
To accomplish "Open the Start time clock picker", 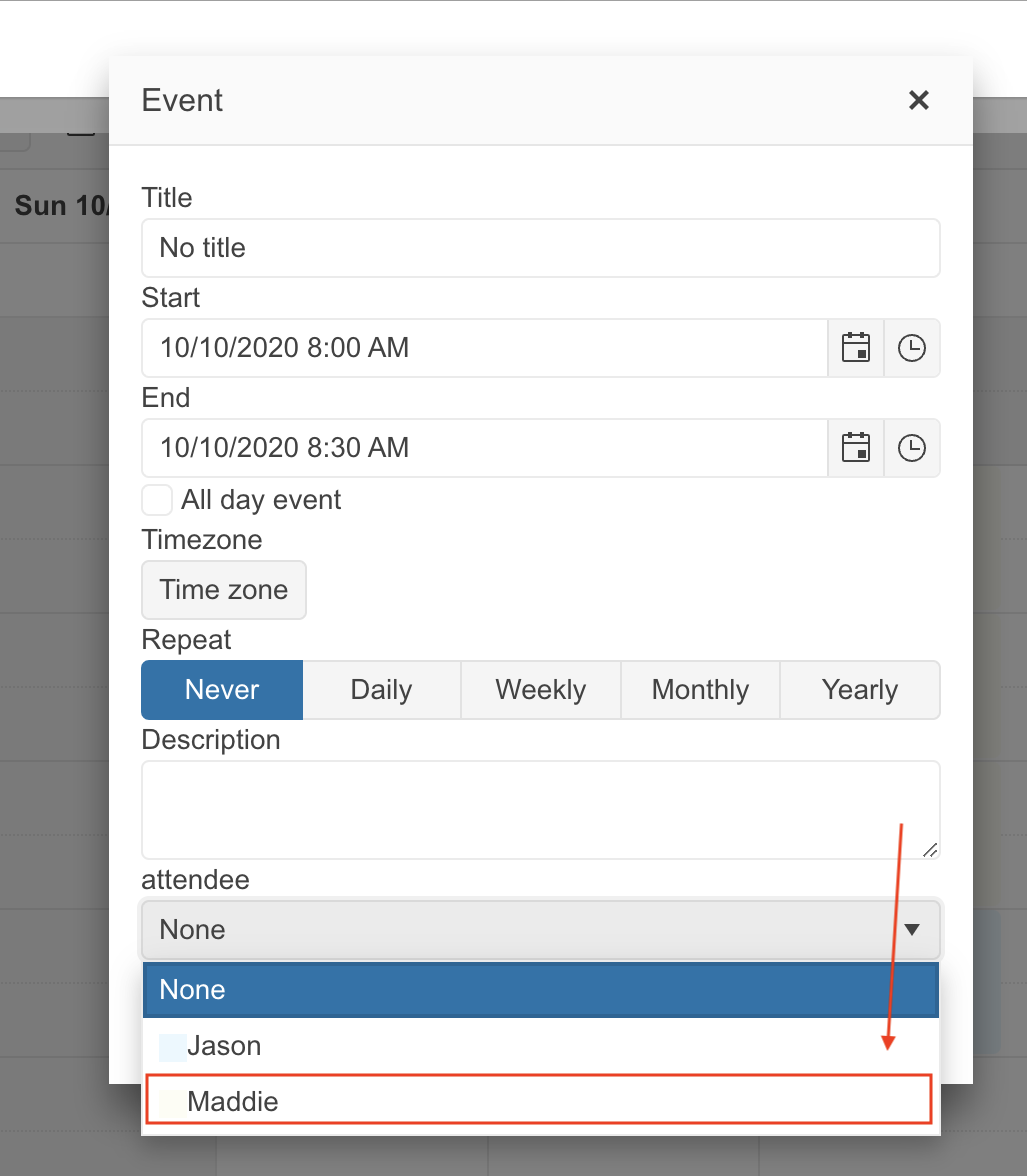I will 911,348.
